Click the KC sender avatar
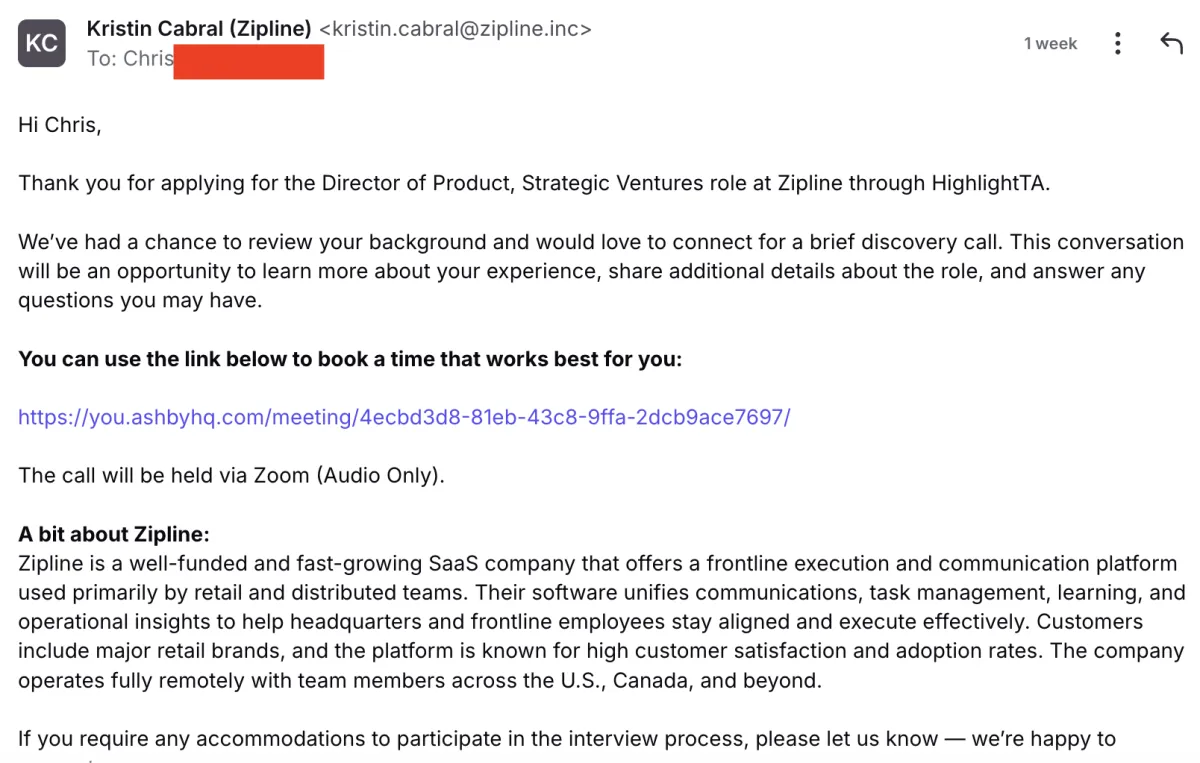Screen dimensions: 1200x763 pos(42,43)
